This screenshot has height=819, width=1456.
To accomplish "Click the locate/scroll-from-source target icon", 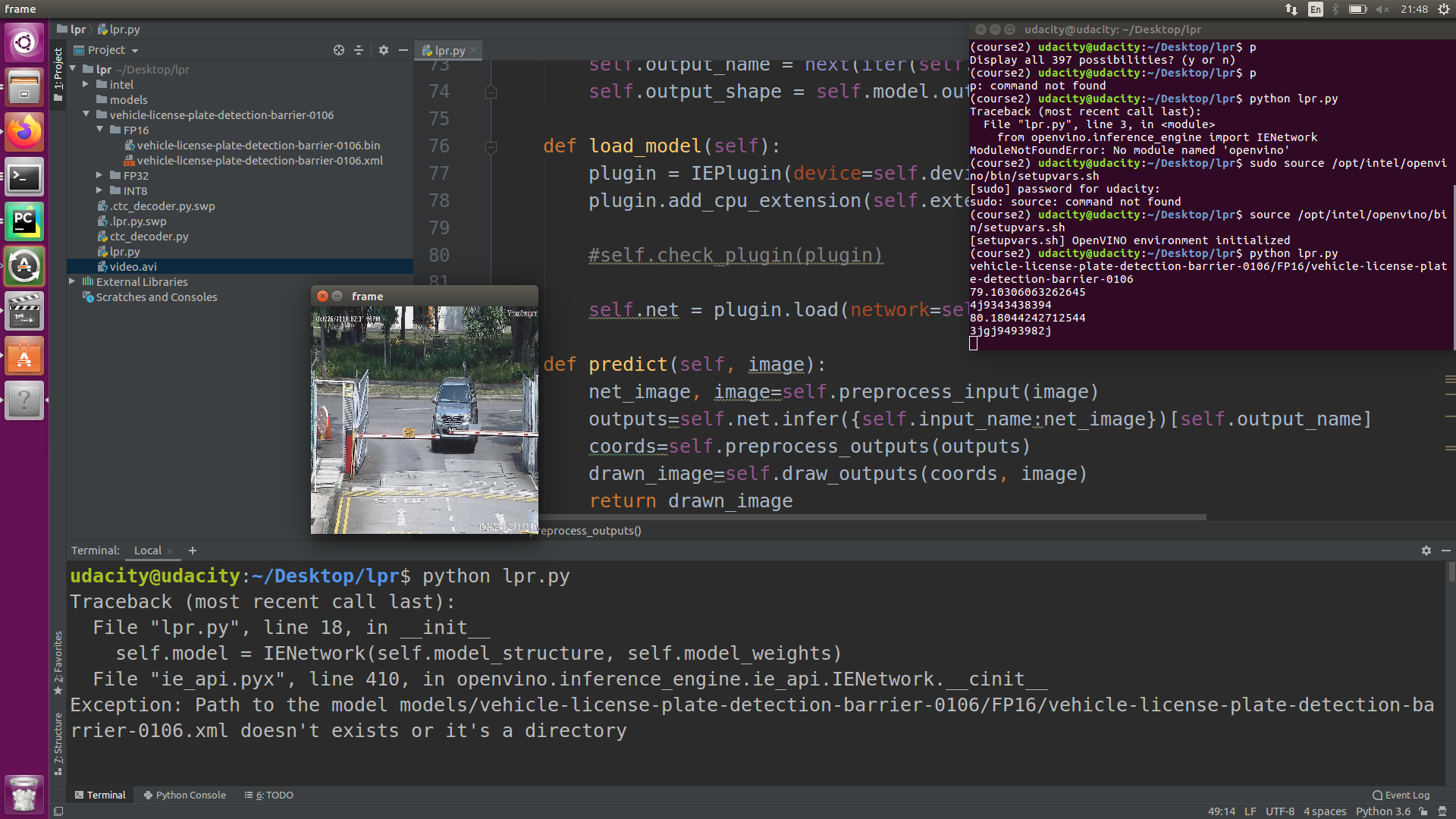I will tap(338, 50).
